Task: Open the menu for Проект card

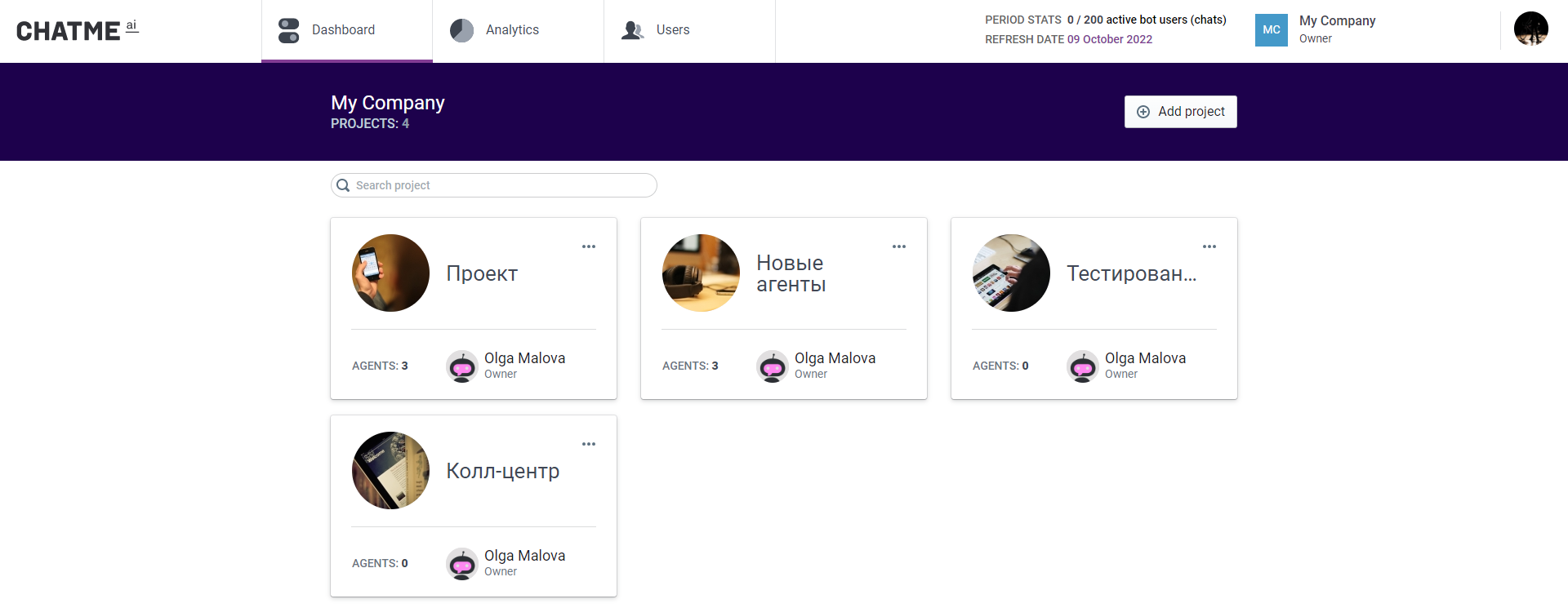Action: click(589, 246)
